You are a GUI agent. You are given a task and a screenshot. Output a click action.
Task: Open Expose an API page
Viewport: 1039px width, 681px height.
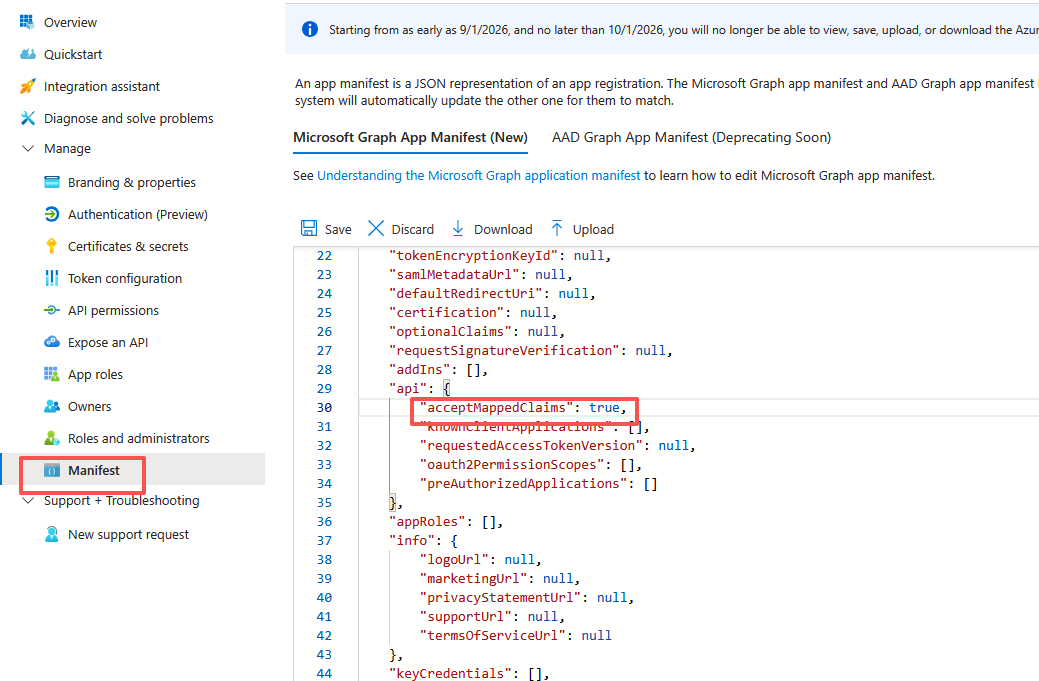pyautogui.click(x=108, y=342)
